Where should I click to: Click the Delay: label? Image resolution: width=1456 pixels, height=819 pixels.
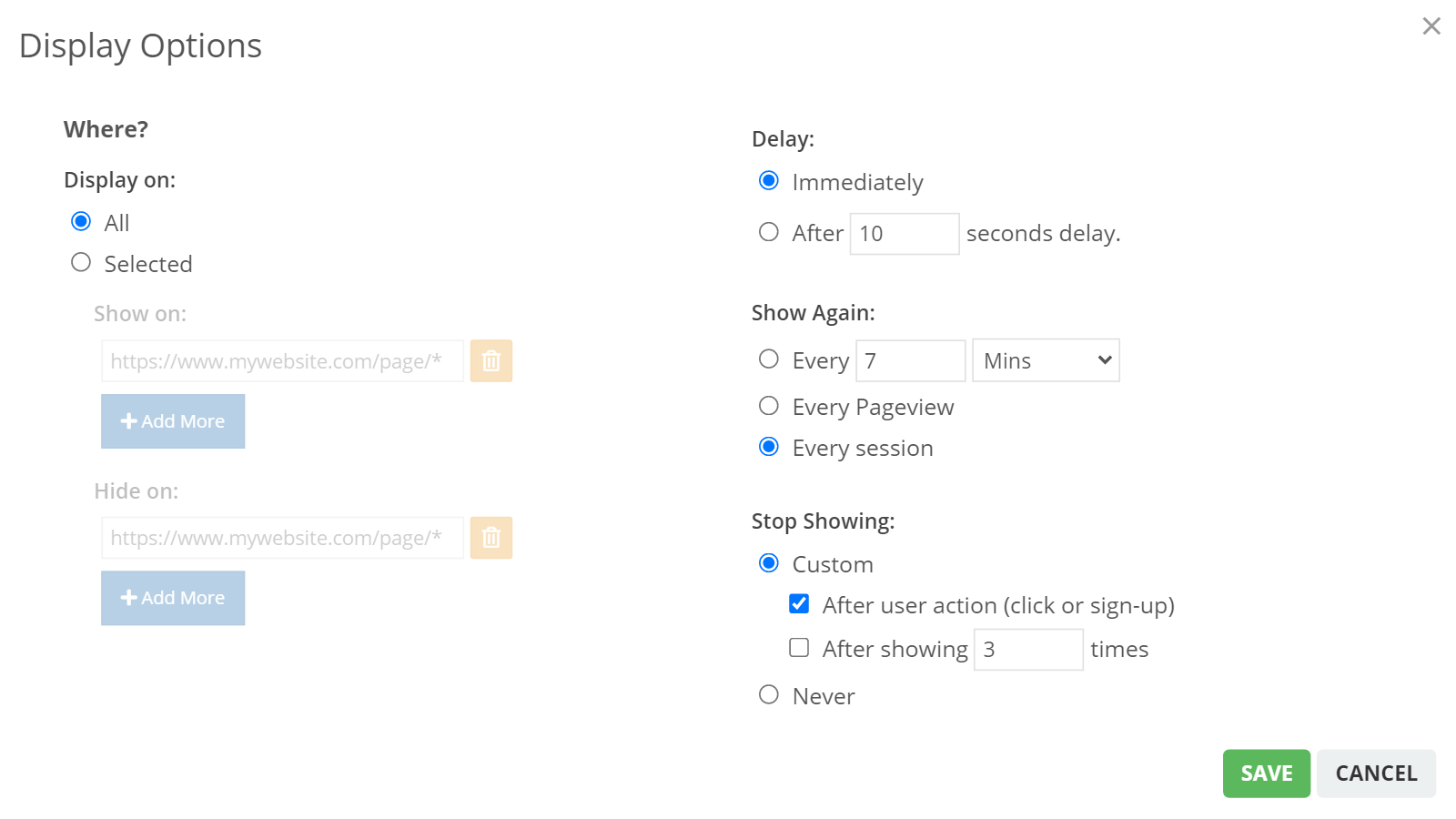tap(783, 139)
